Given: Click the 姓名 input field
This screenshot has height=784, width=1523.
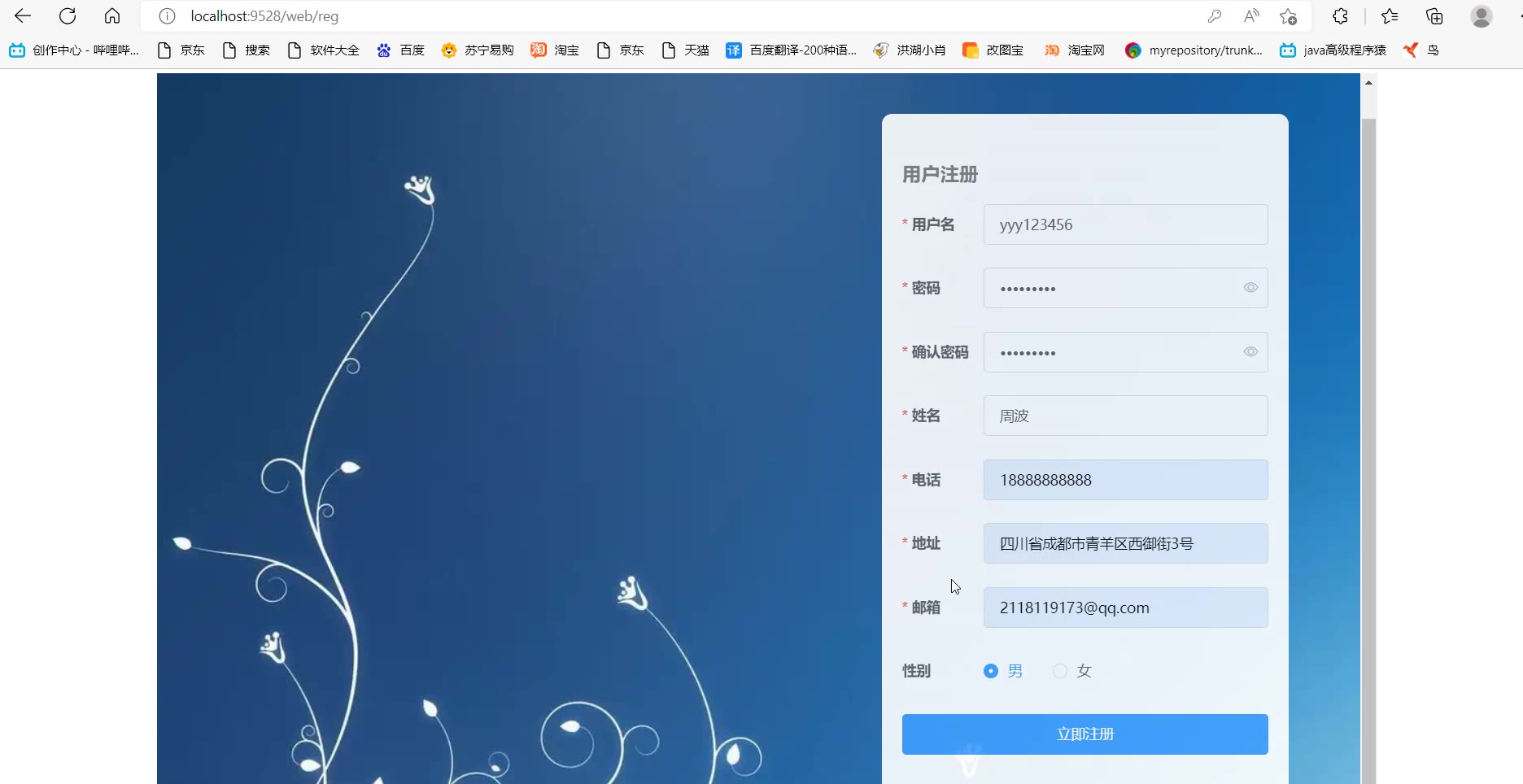Looking at the screenshot, I should (x=1125, y=416).
